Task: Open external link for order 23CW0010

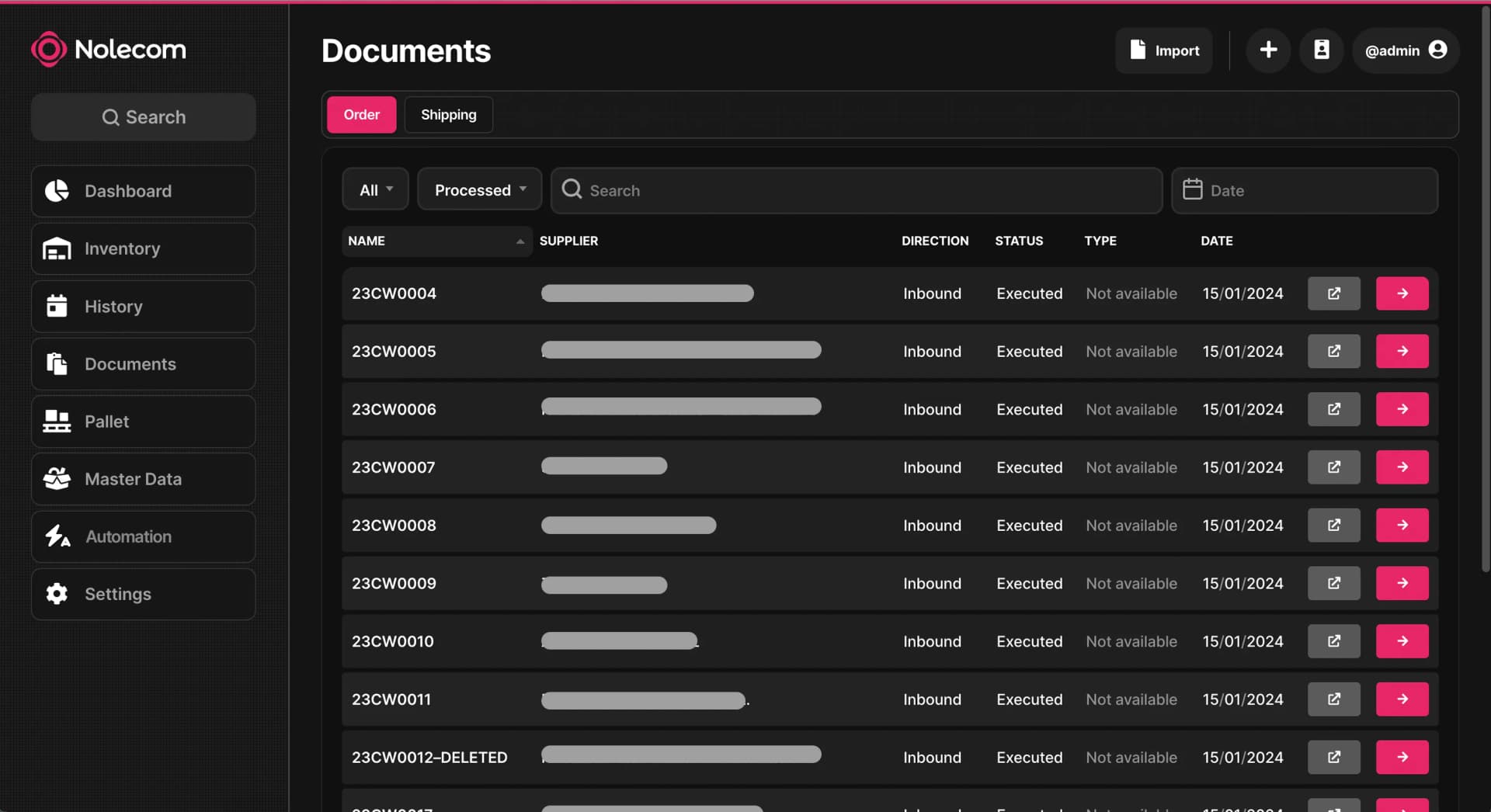Action: pos(1333,641)
